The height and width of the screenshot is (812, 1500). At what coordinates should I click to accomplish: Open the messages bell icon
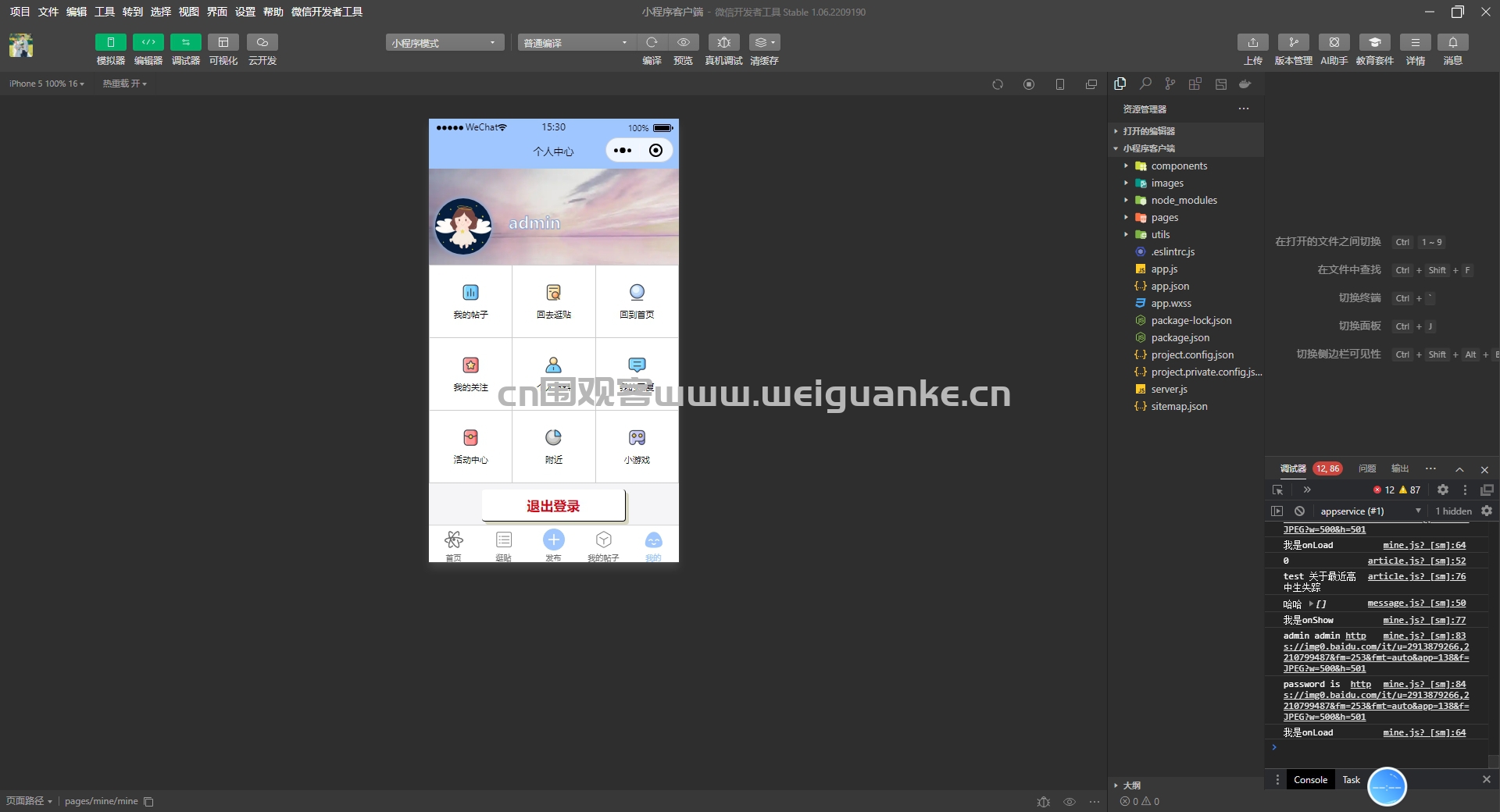tap(1453, 42)
